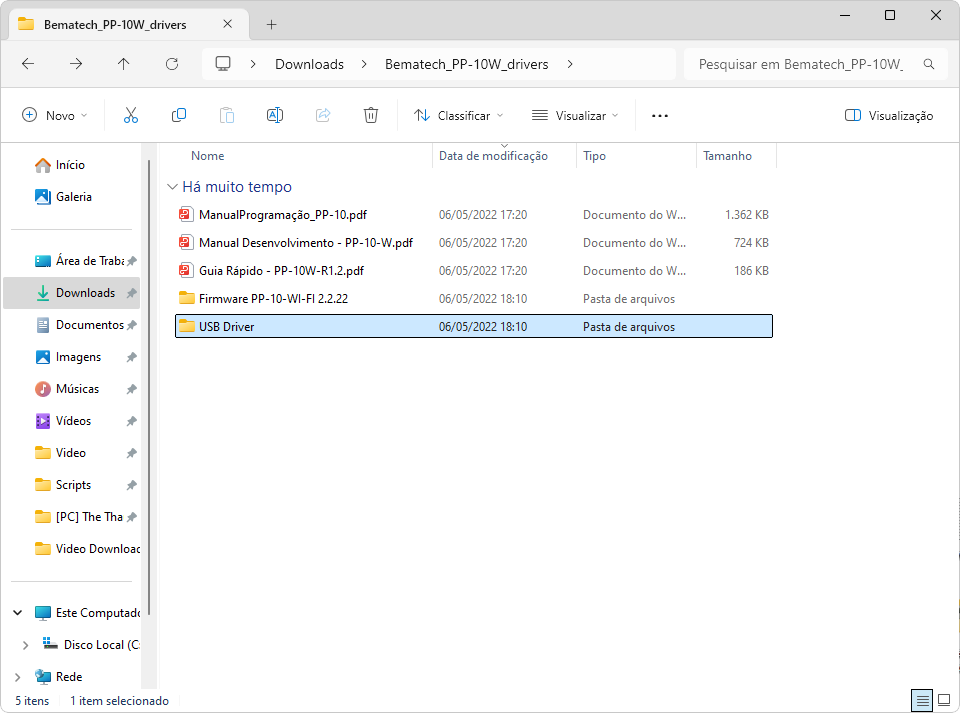Screen dimensions: 960x713
Task: Select Manual Desenvolvimento - PP-10-W.pdf
Action: 474,243
